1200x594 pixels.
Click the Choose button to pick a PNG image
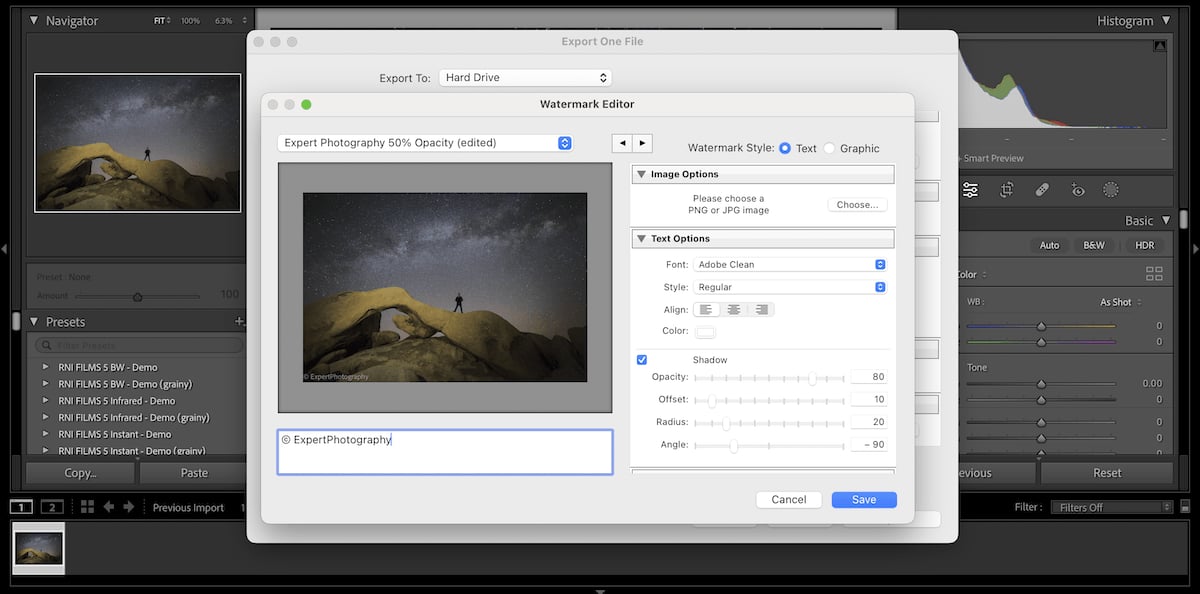(856, 204)
